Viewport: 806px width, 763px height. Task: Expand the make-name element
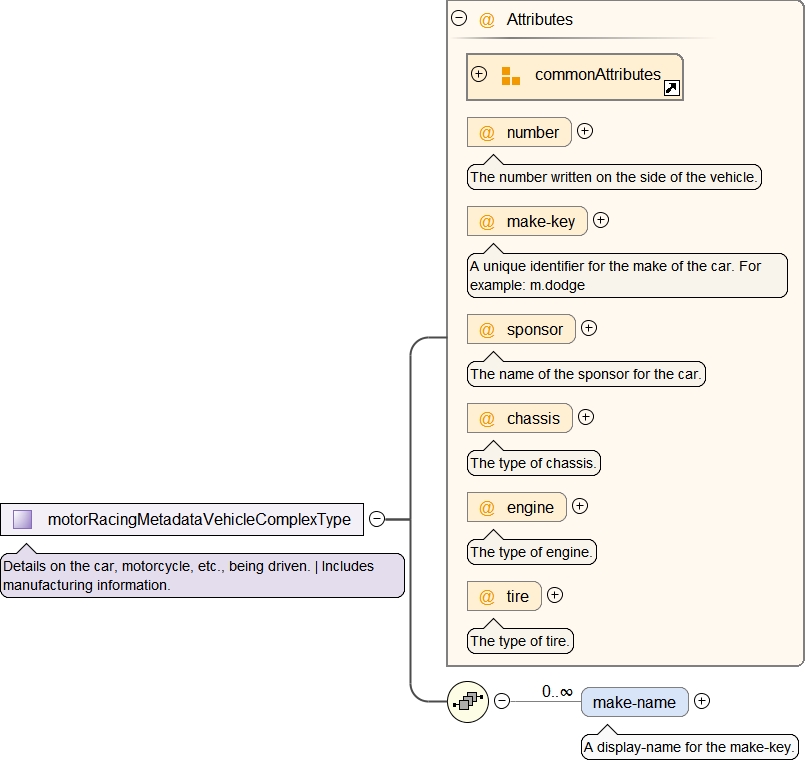(702, 701)
